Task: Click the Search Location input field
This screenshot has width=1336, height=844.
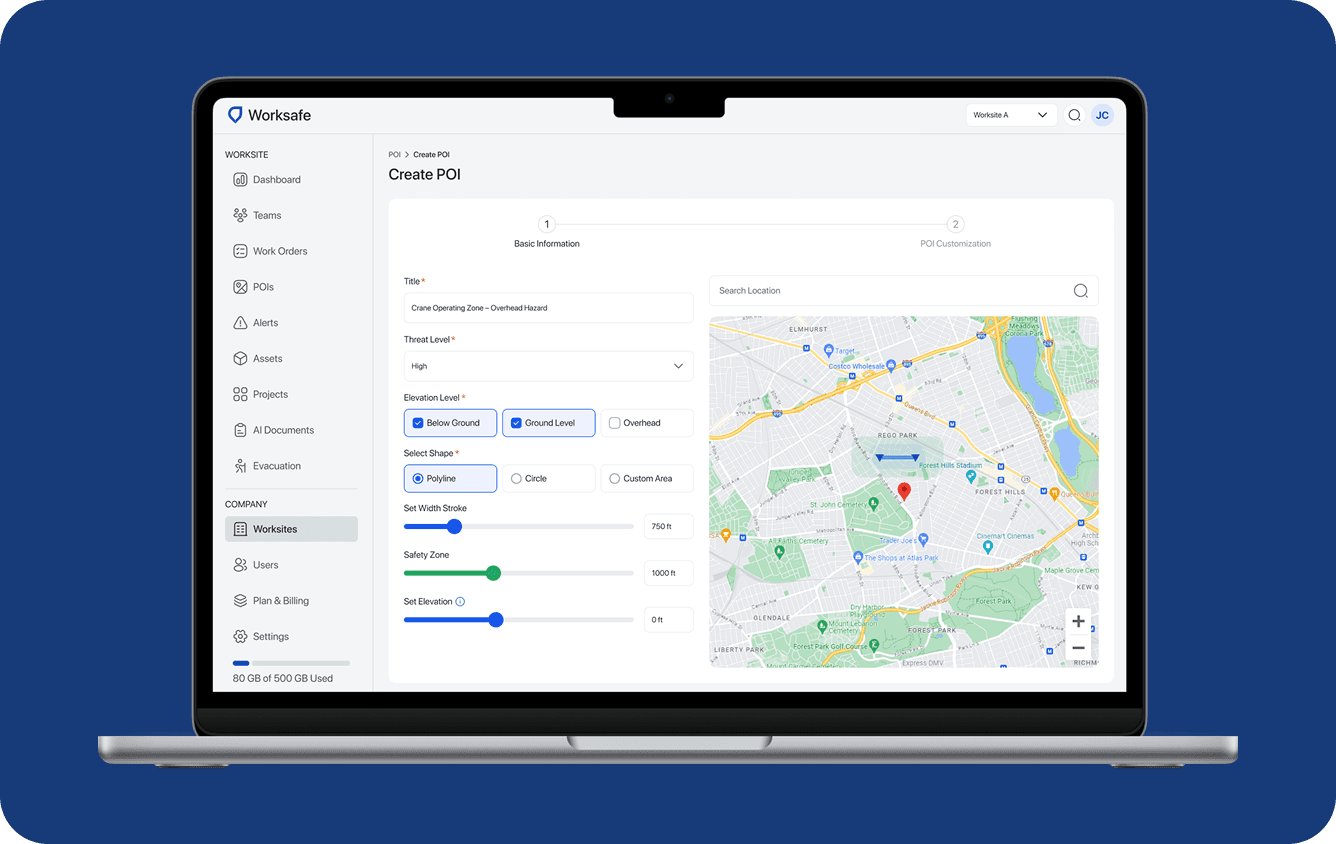Action: pyautogui.click(x=903, y=291)
